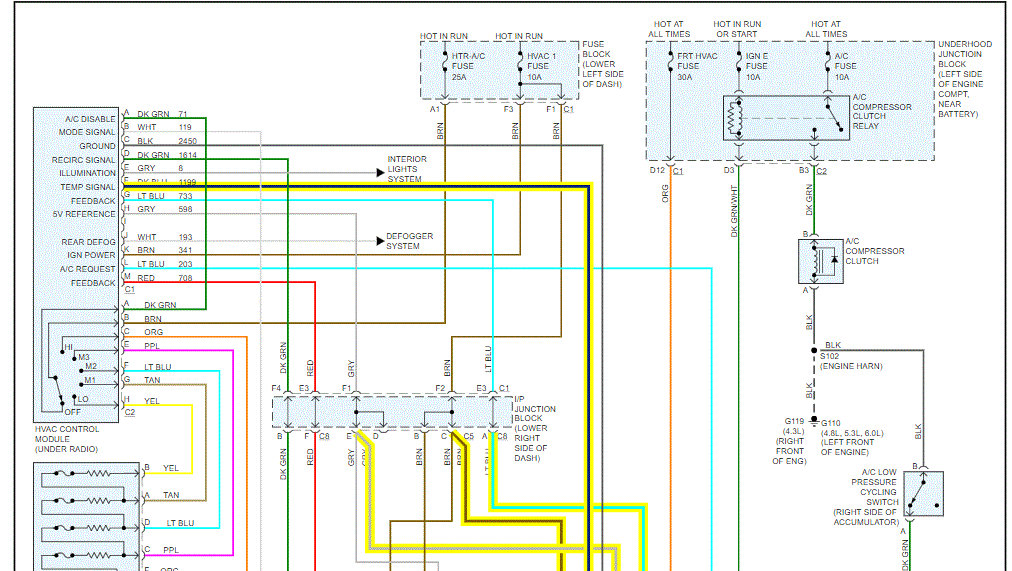Image resolution: width=1012 pixels, height=571 pixels.
Task: Click the "IGN E FUSE 10A" label
Action: (x=757, y=66)
